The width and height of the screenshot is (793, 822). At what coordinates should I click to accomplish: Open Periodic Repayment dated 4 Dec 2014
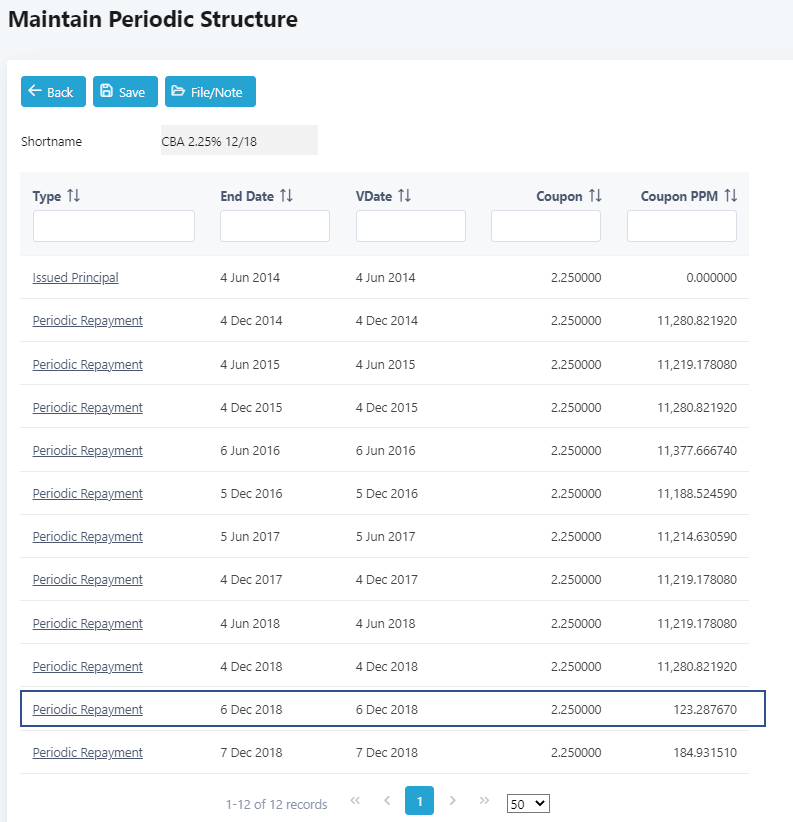click(87, 321)
